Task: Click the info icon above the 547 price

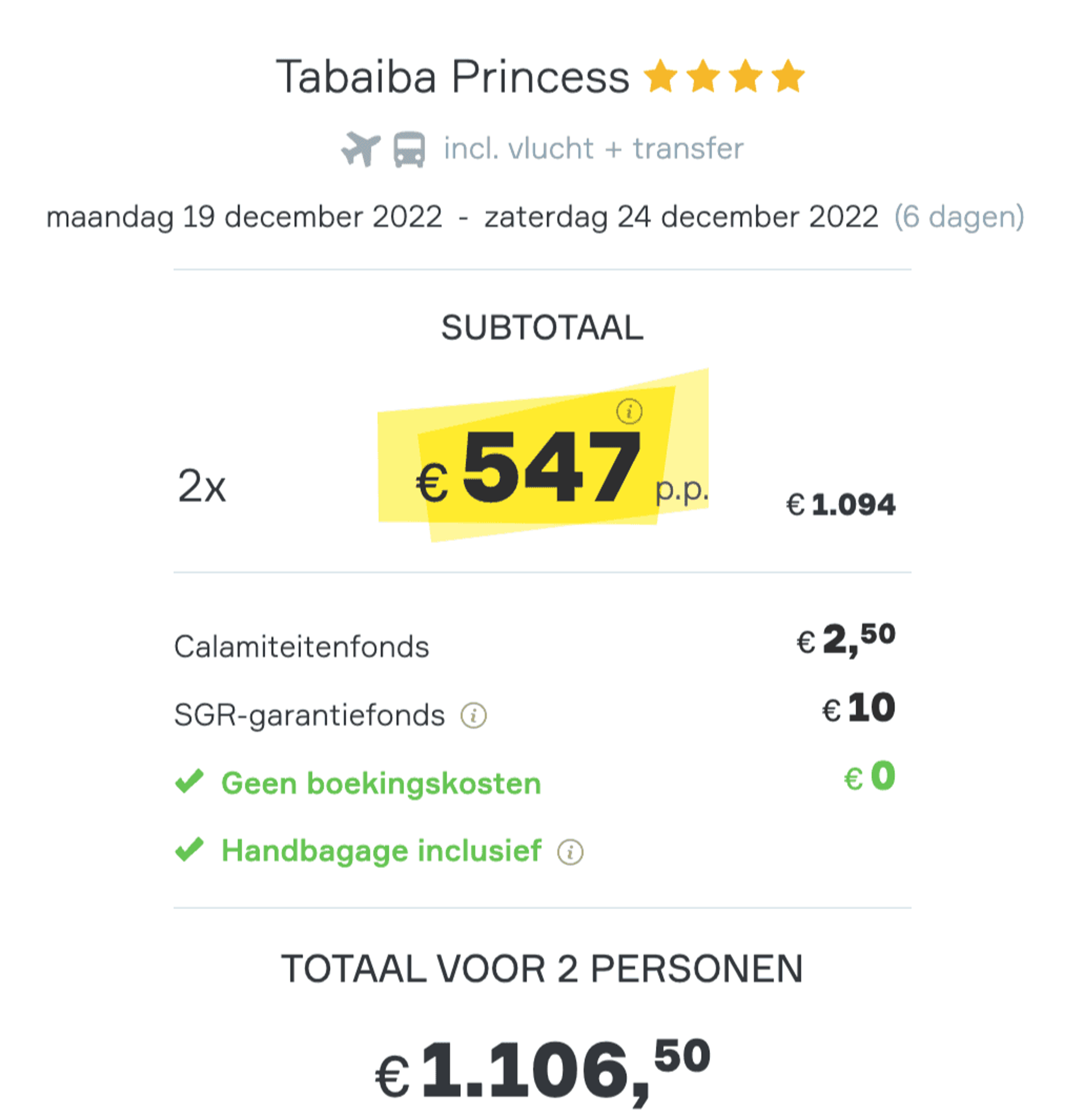Action: [629, 411]
